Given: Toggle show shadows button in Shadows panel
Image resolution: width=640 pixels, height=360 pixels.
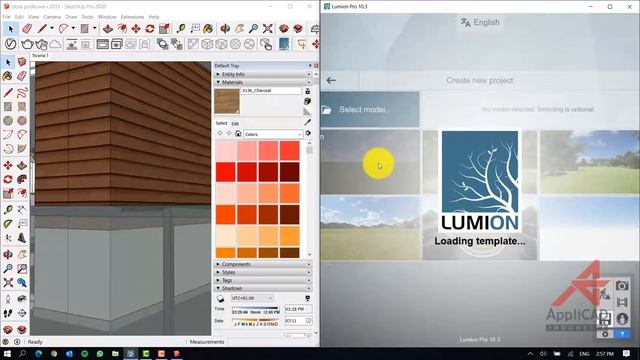Looking at the screenshot, I should coord(220,298).
